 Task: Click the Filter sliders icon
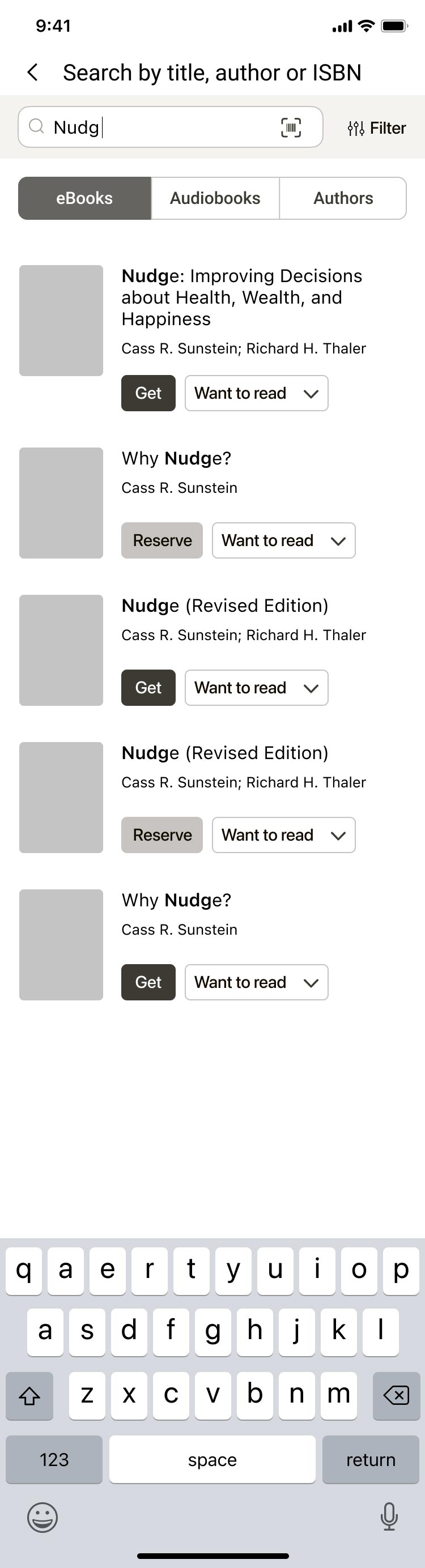point(356,128)
